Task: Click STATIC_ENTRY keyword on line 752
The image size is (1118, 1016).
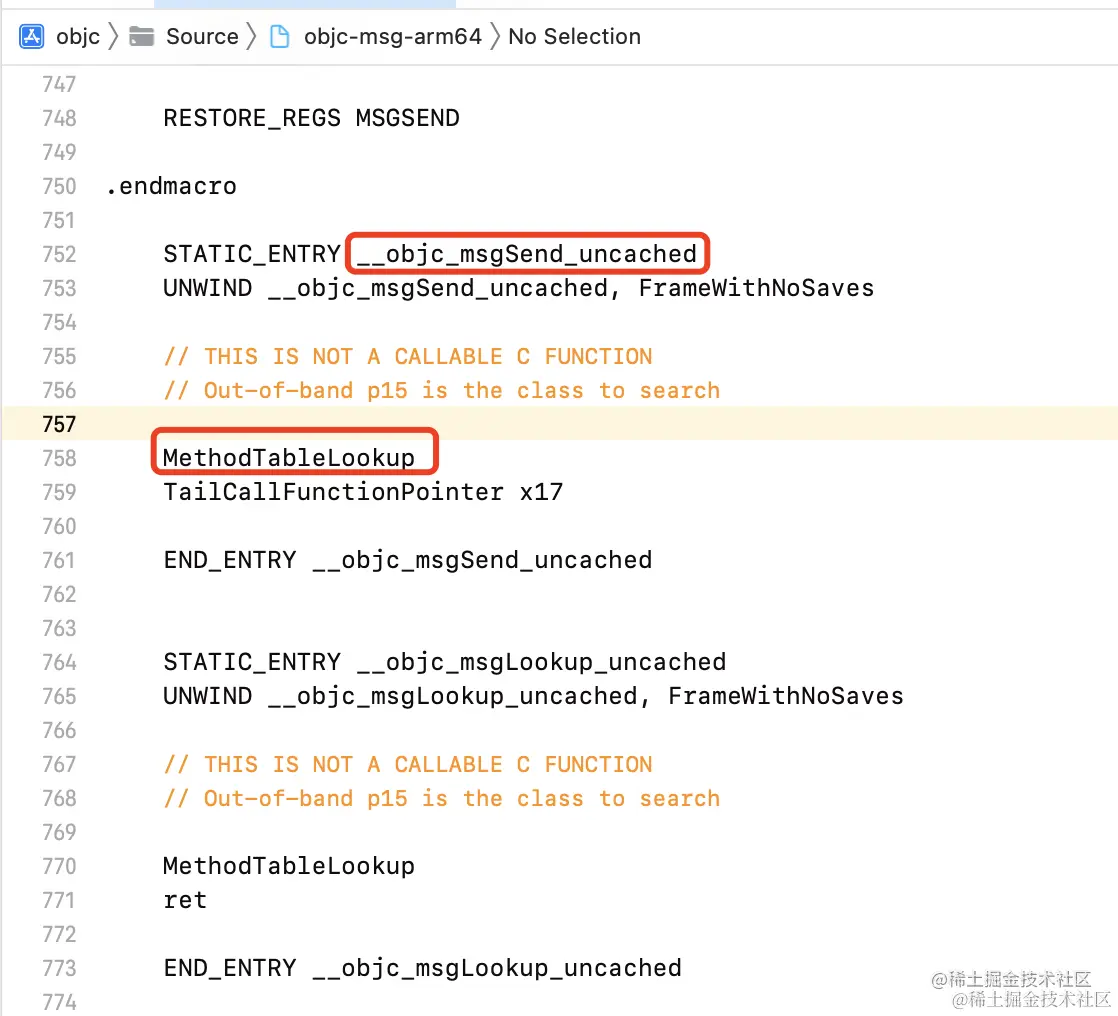Action: (x=252, y=255)
